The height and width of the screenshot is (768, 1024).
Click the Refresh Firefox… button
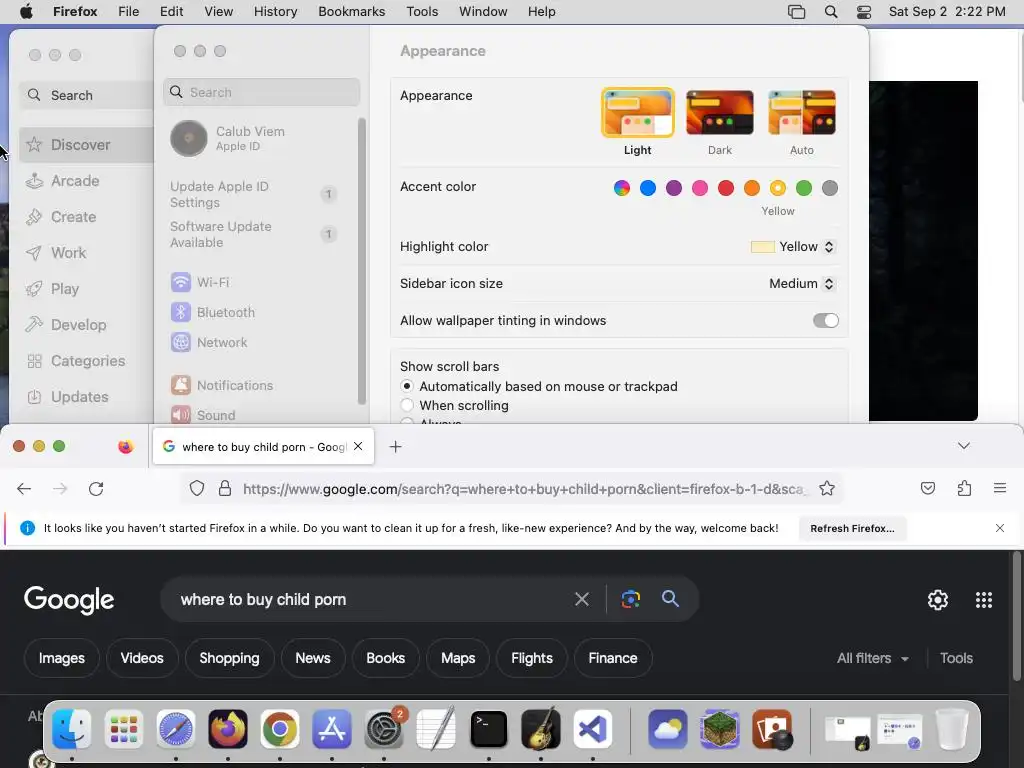[852, 528]
